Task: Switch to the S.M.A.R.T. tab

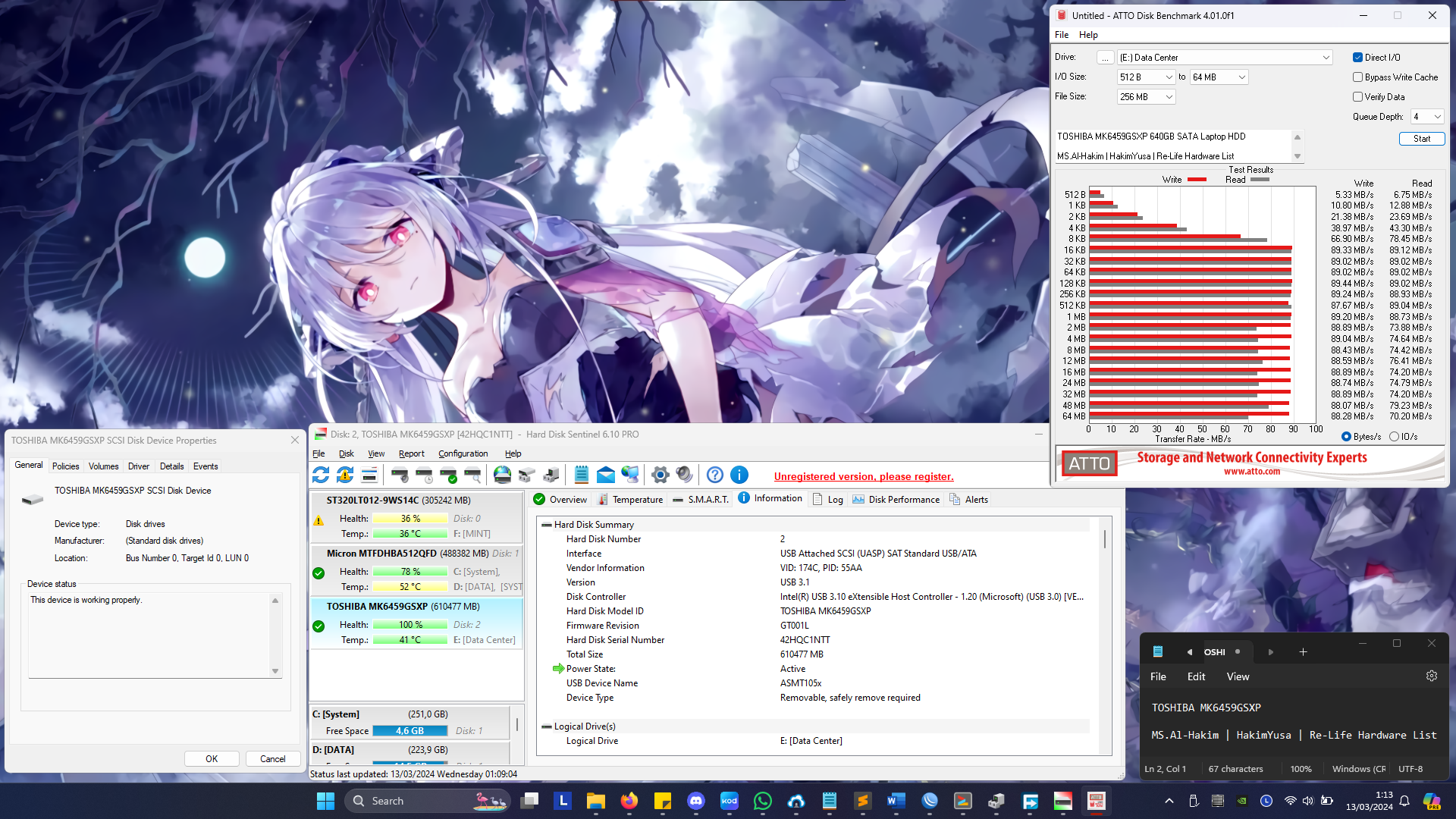Action: click(x=701, y=500)
